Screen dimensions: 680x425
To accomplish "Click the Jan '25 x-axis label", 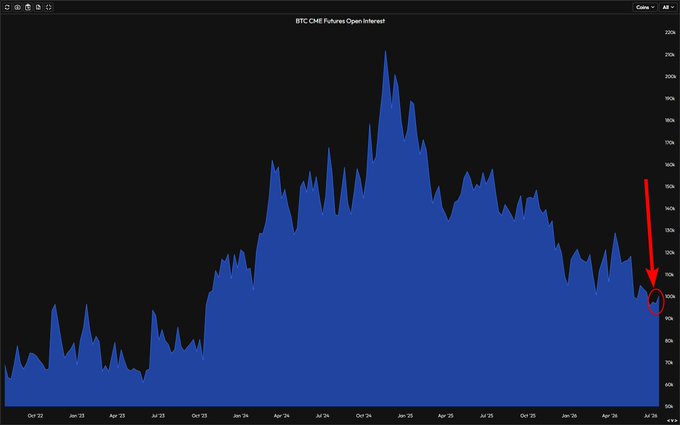I will click(405, 415).
